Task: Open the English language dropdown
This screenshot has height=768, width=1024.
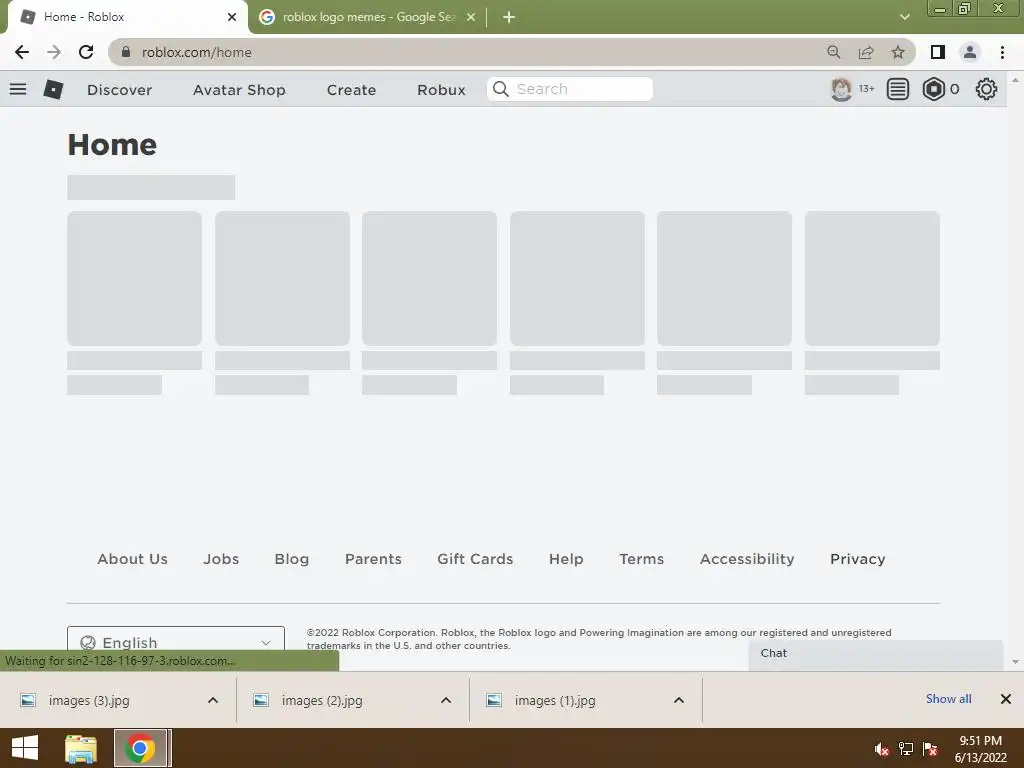Action: pos(176,642)
